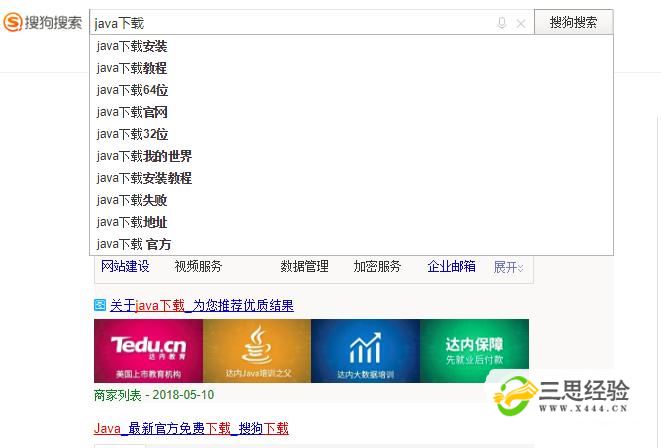The height and width of the screenshot is (448, 661).
Task: Select suggestion java下载失败
Action: (x=132, y=200)
